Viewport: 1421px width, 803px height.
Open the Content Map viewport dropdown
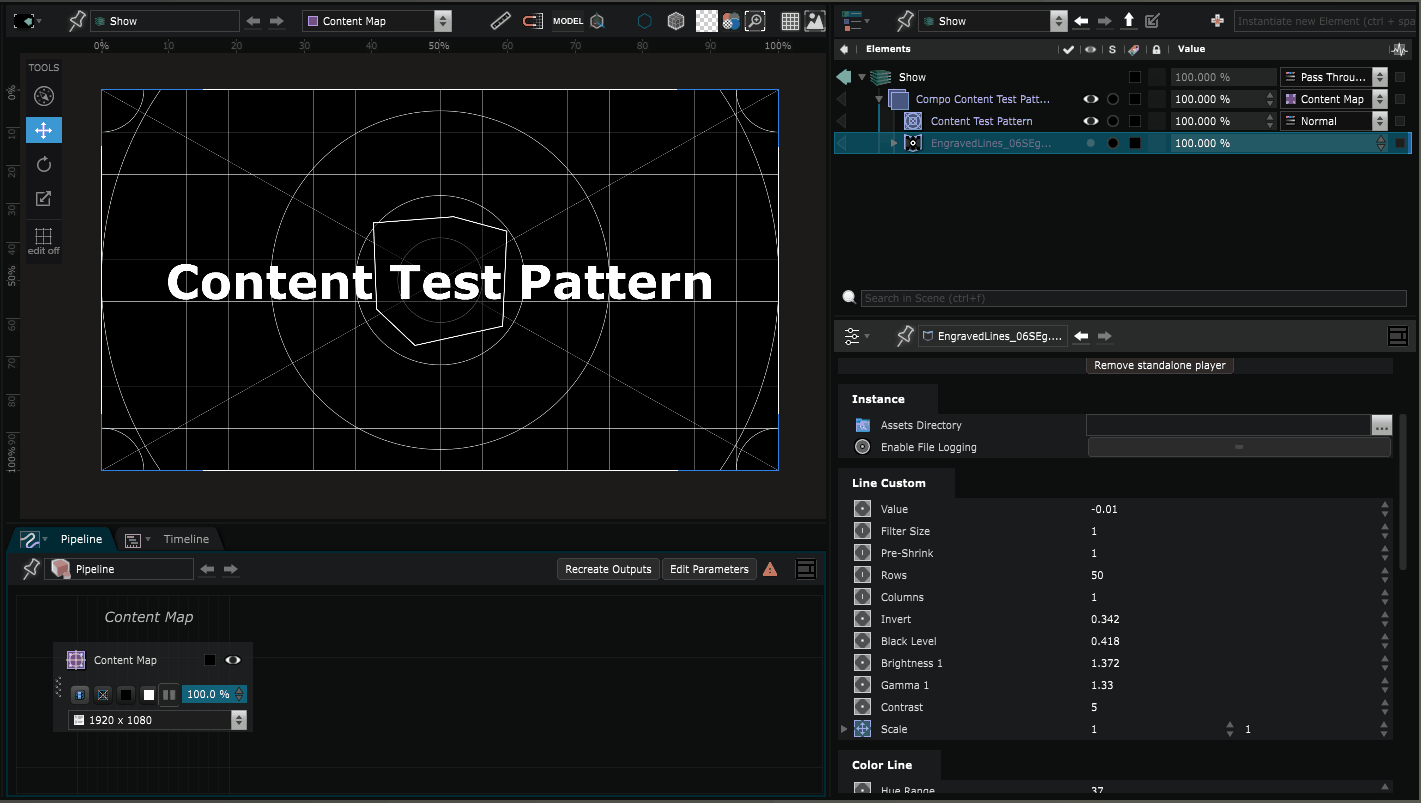click(377, 21)
